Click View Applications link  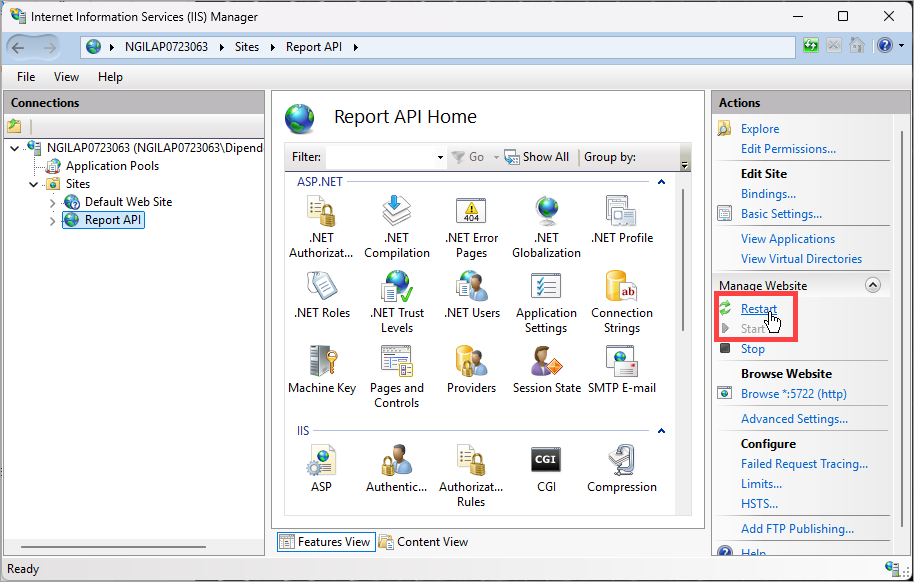pyautogui.click(x=788, y=239)
